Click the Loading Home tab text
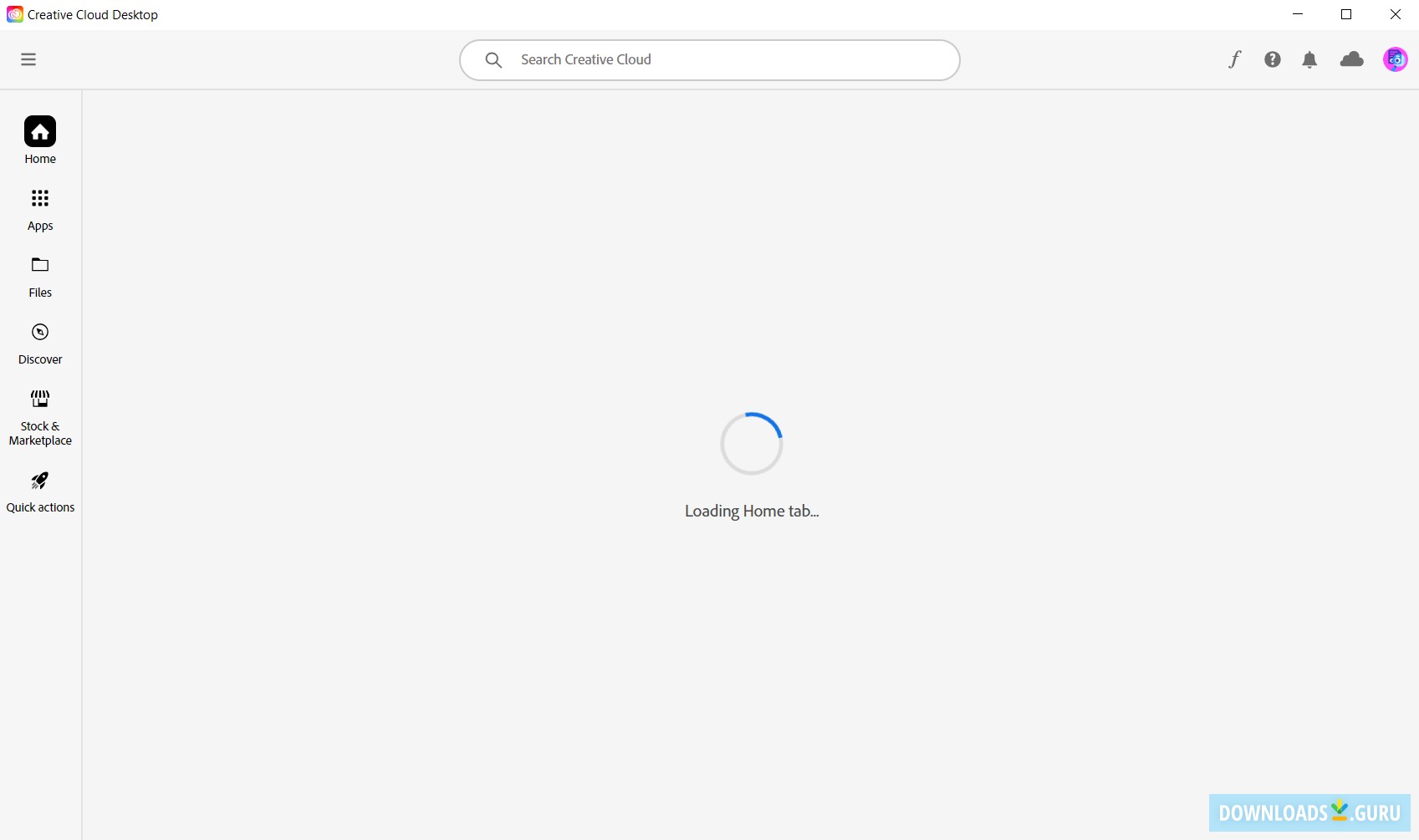 coord(751,511)
